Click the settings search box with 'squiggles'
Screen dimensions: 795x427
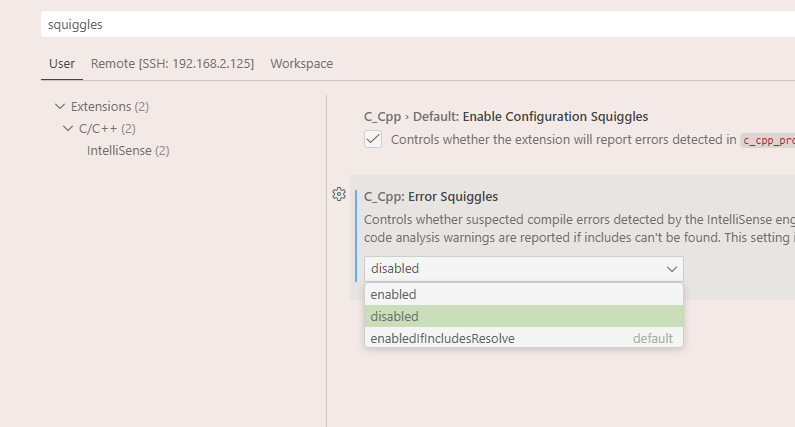pos(400,23)
